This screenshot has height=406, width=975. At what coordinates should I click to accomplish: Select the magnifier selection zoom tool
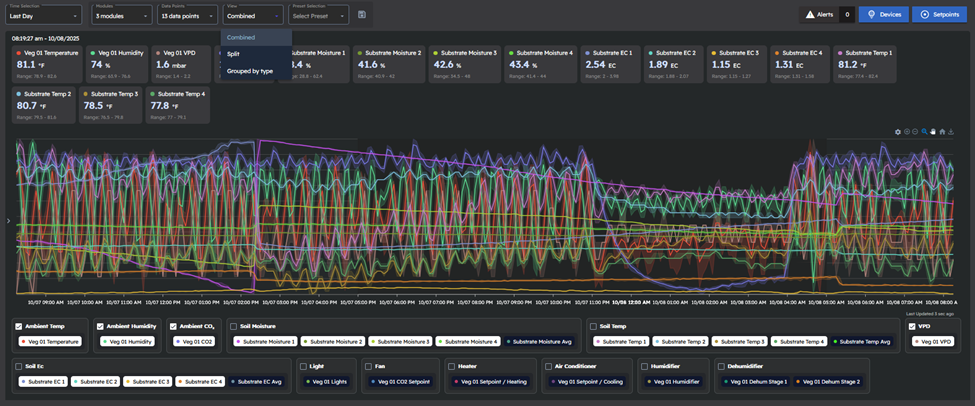tap(925, 131)
